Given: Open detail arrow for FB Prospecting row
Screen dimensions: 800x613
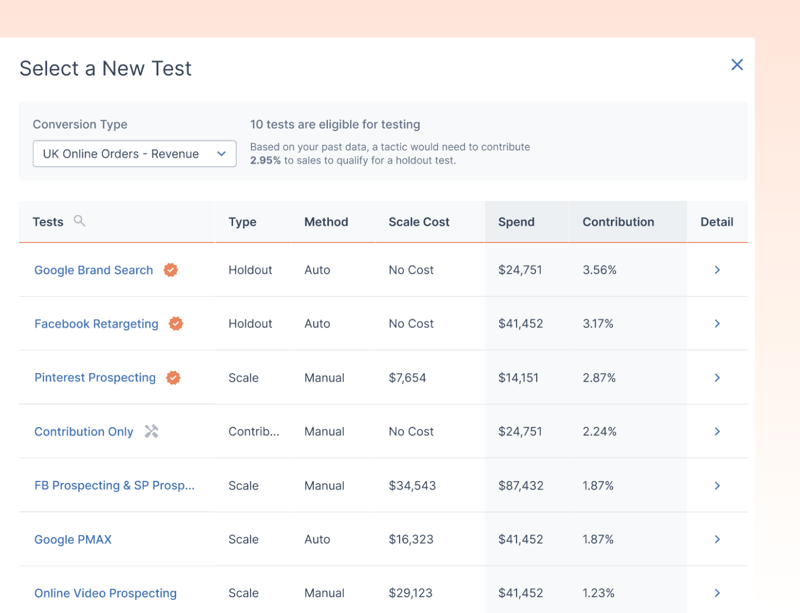Looking at the screenshot, I should [x=717, y=485].
